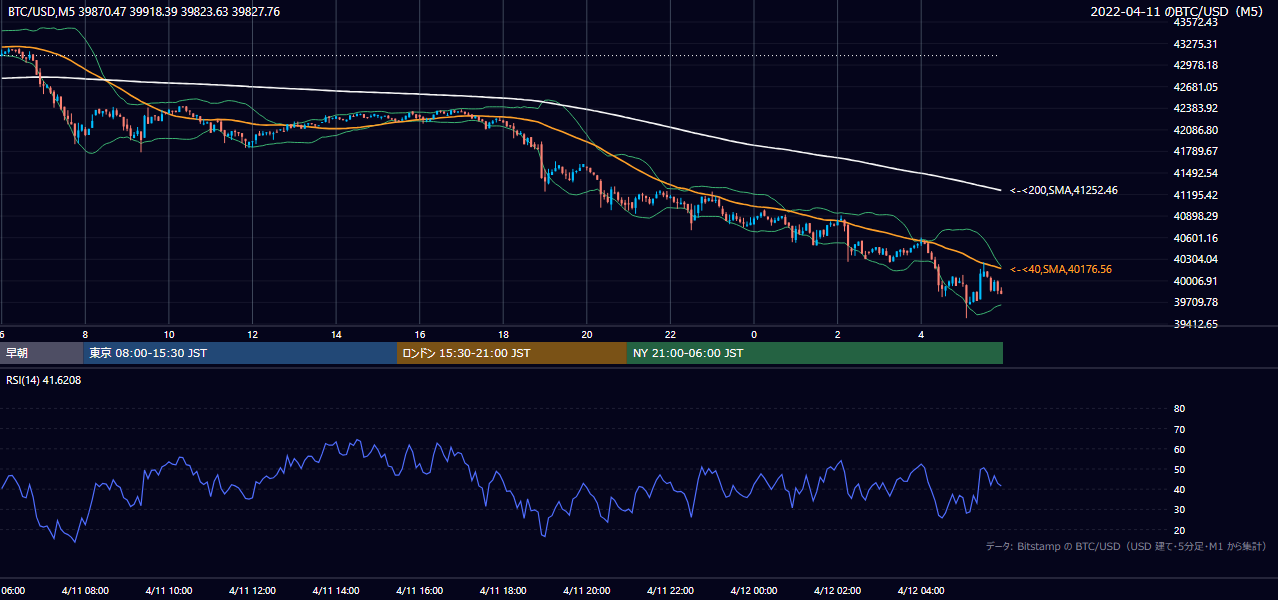Click the 4/12 02:00 date label
Viewport: 1278px width, 600px height.
[837, 591]
